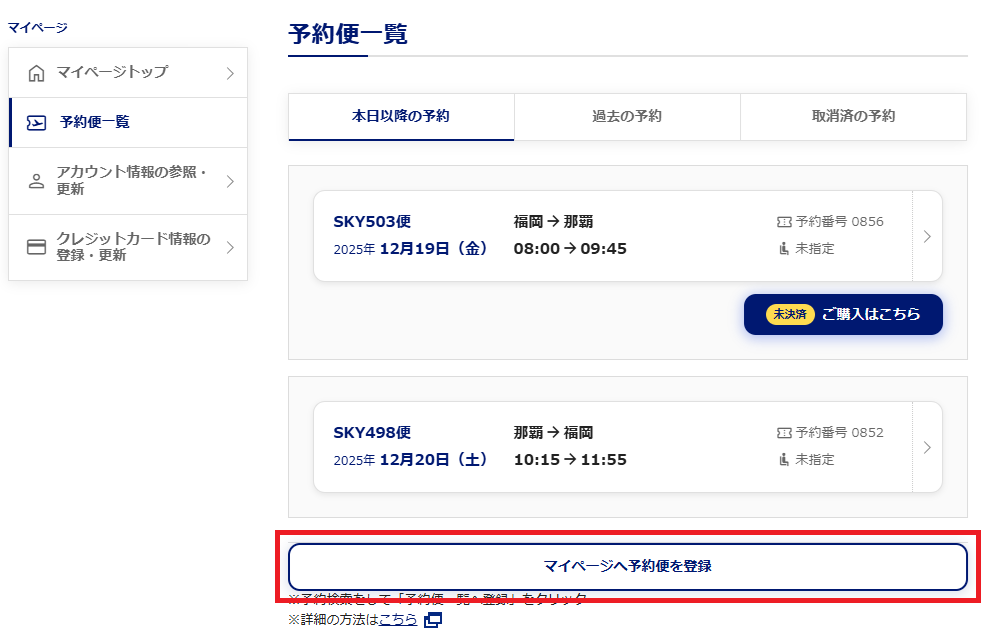Open SKY498便 details via right chevron
The width and height of the screenshot is (983, 640).
927,448
